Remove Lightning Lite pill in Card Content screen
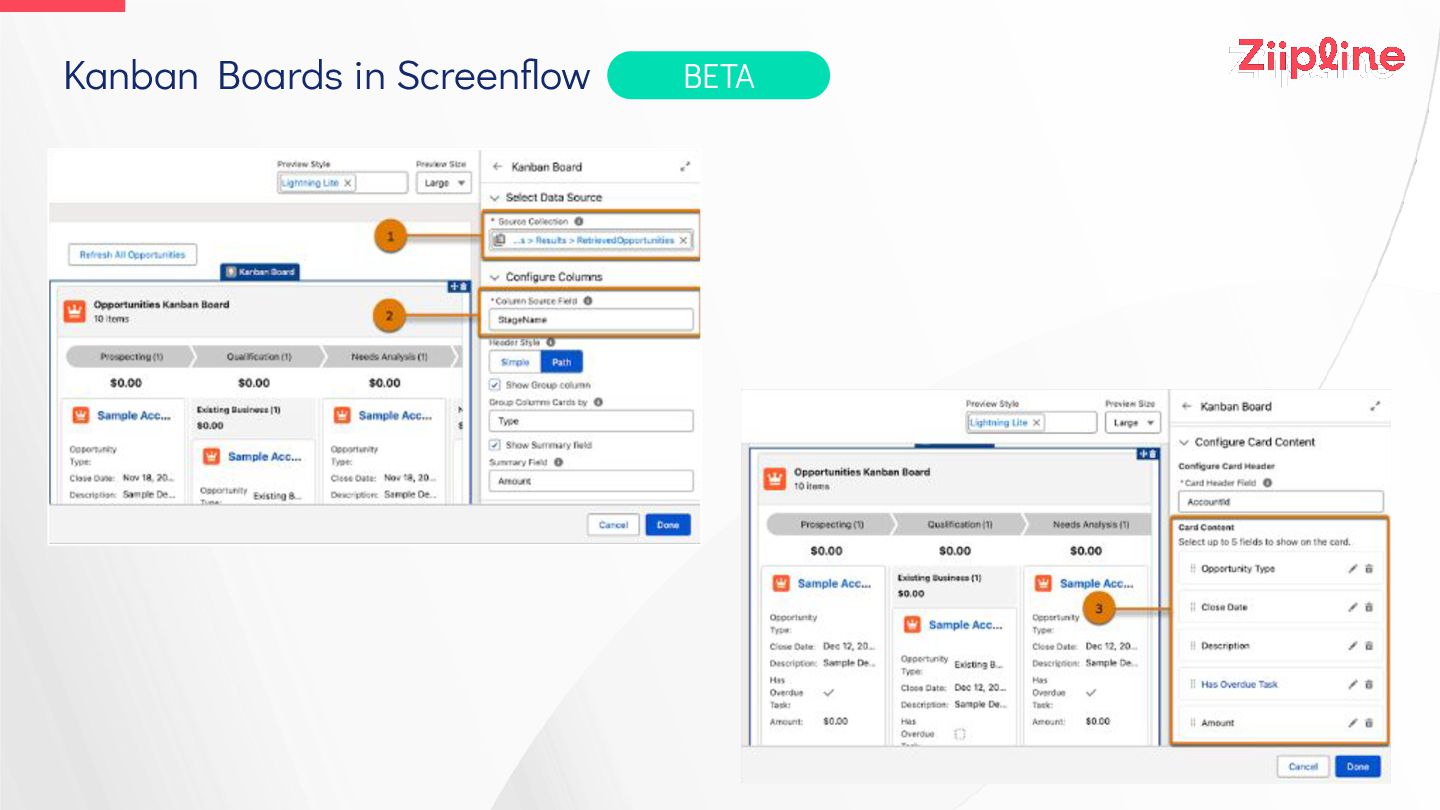This screenshot has height=810, width=1440. (x=1037, y=422)
